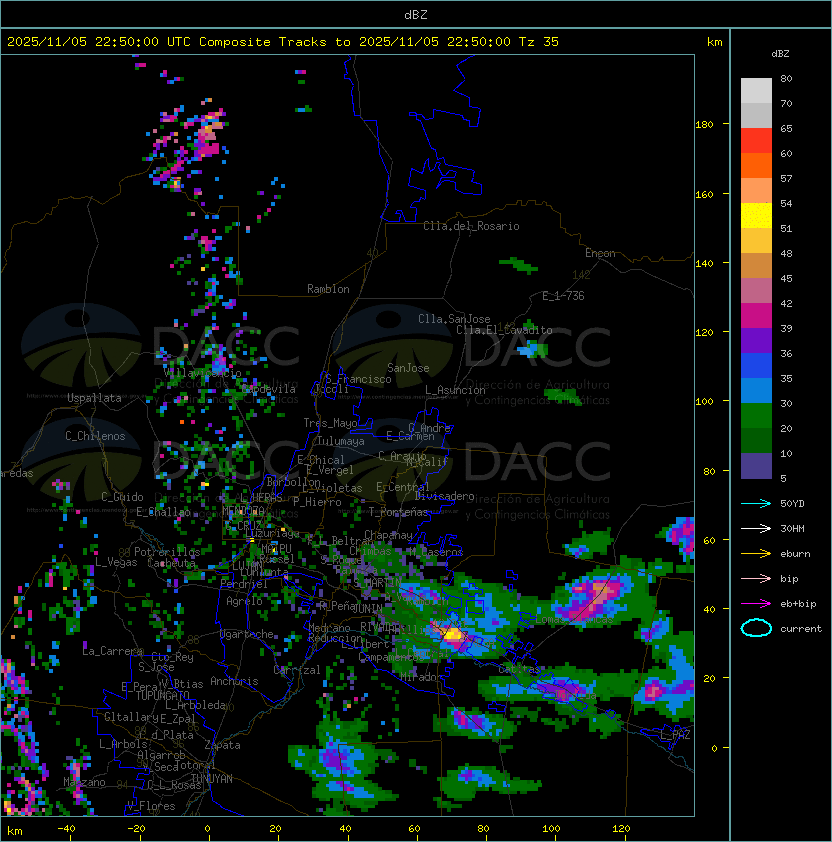The width and height of the screenshot is (832, 842).
Task: Click the 'Chapanay' map label
Action: 388,535
